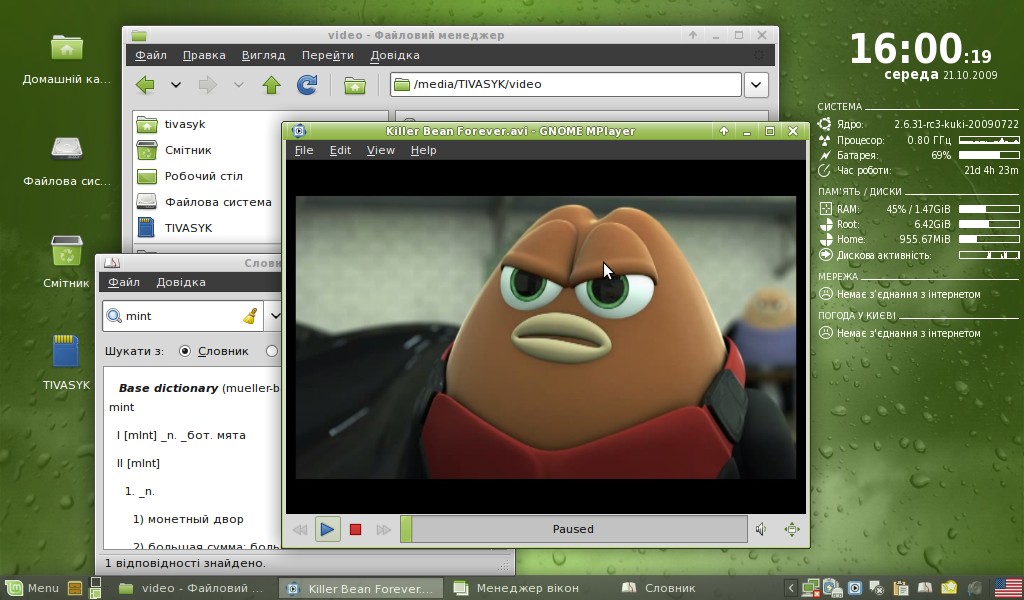Open the Edit menu in GNOME MPlayer

point(340,150)
